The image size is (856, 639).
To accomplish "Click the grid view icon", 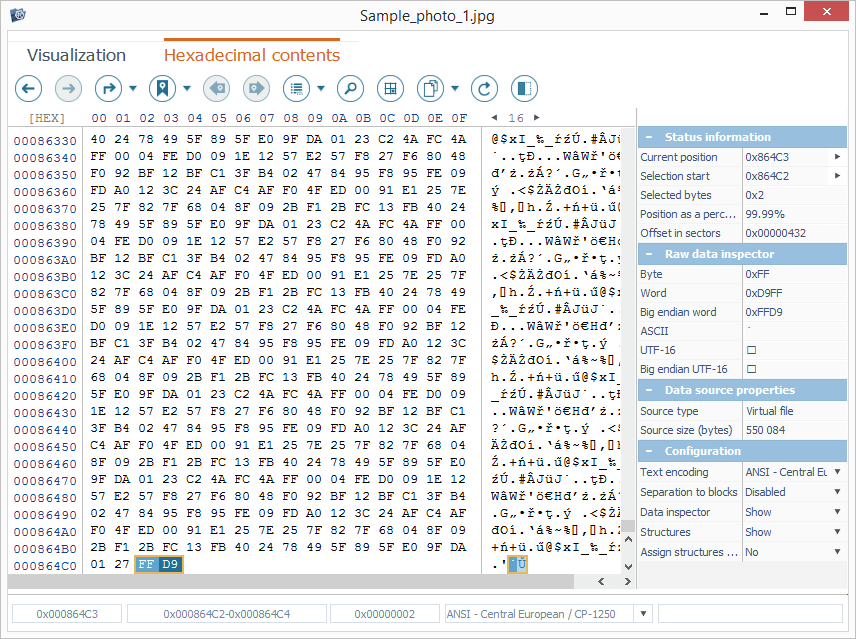I will pyautogui.click(x=390, y=88).
